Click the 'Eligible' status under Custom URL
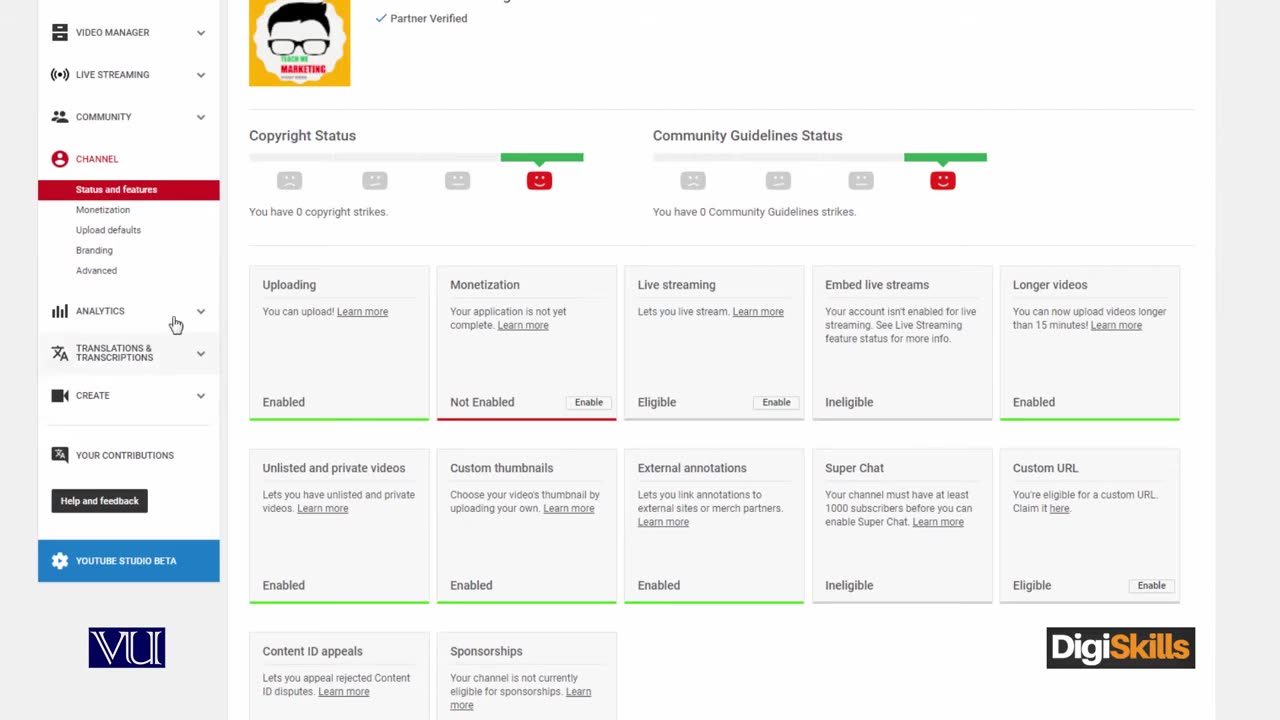The height and width of the screenshot is (720, 1280). tap(1032, 585)
